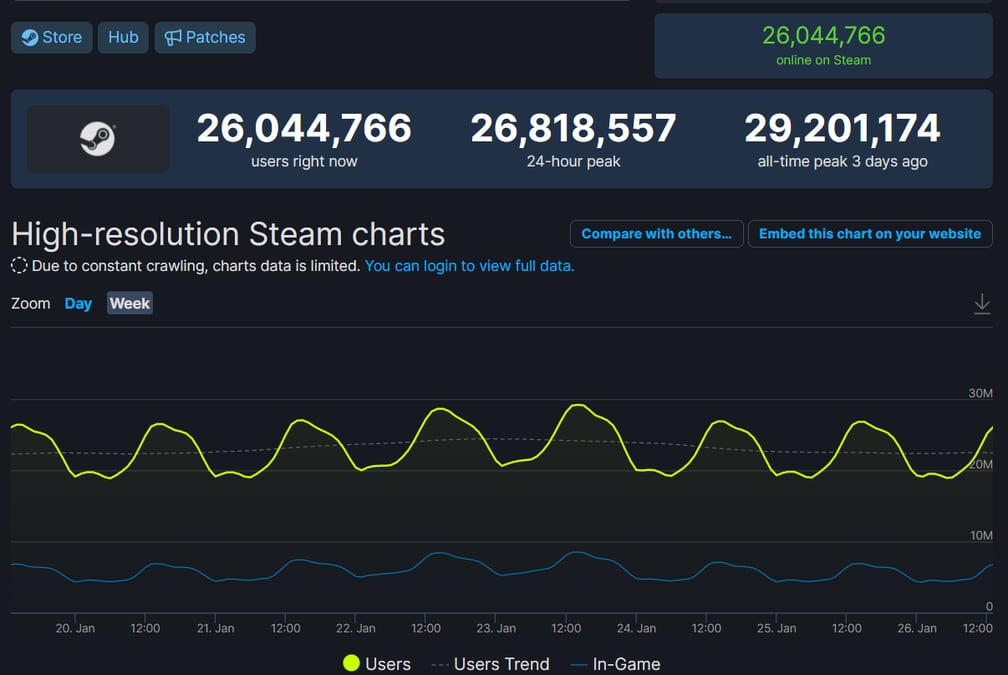Image resolution: width=1008 pixels, height=675 pixels.
Task: Follow the login to view full data link
Action: coord(469,266)
